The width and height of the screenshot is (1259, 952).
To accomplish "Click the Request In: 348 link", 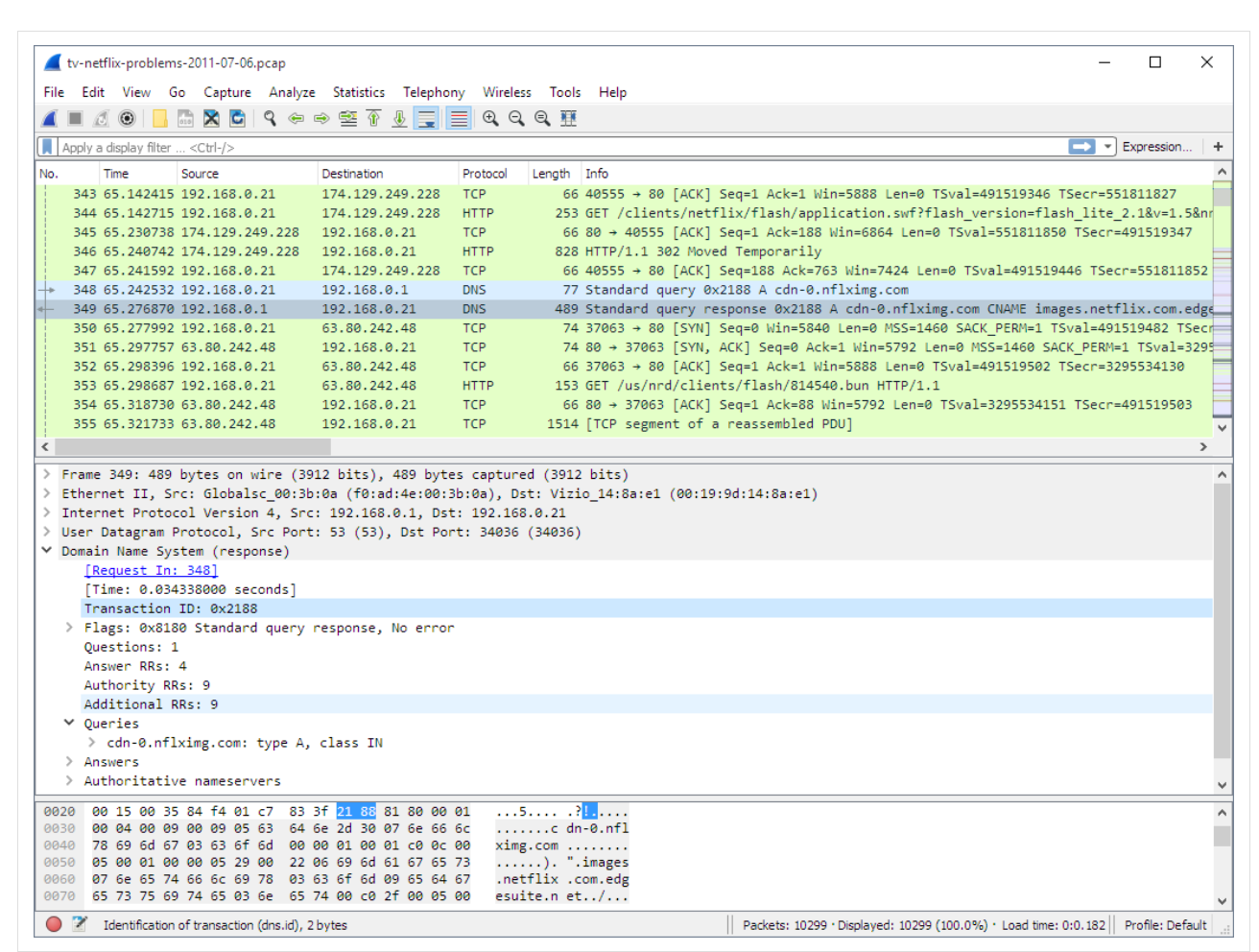I will [x=151, y=570].
